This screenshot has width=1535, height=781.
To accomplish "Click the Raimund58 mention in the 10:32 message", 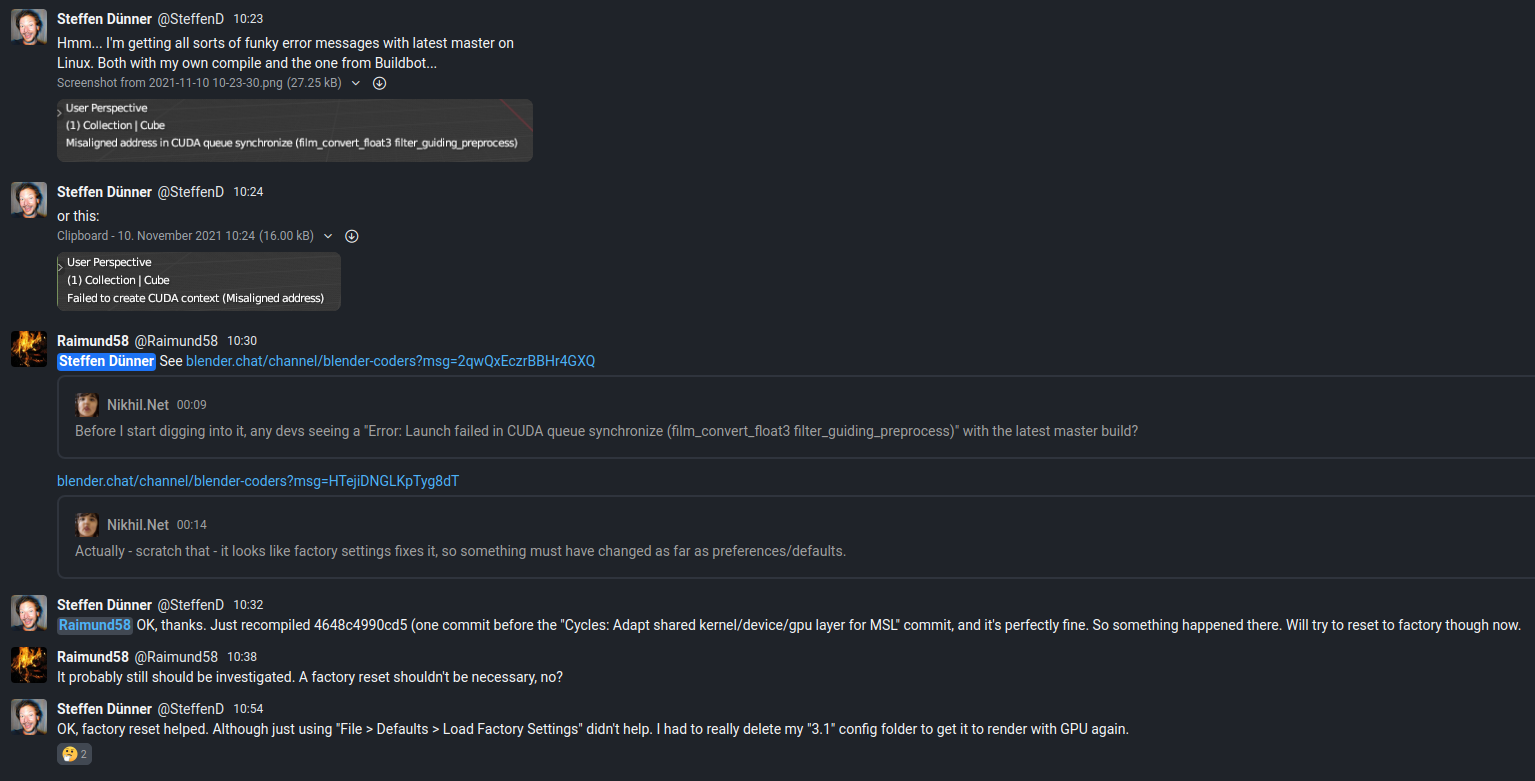I will click(x=95, y=625).
